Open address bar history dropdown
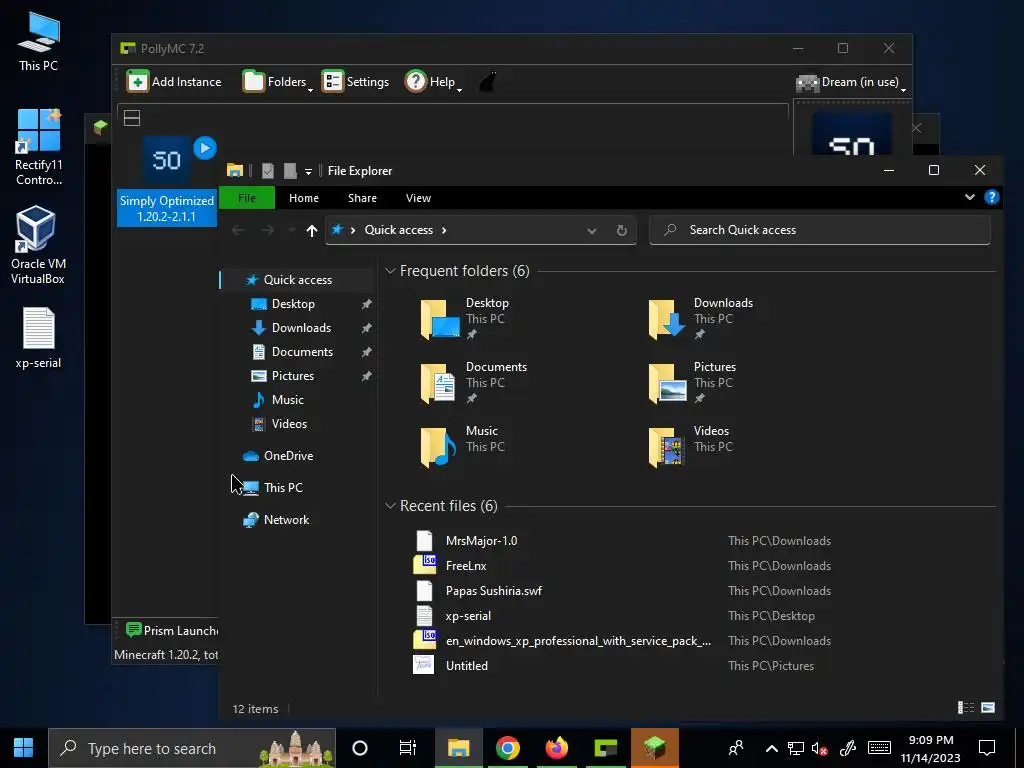Screen dimensions: 1024x768 (x=592, y=231)
